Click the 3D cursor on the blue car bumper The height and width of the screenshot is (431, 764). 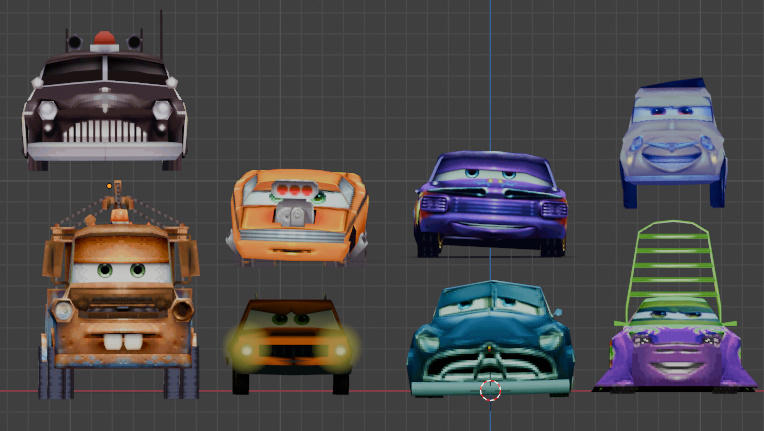pos(490,390)
